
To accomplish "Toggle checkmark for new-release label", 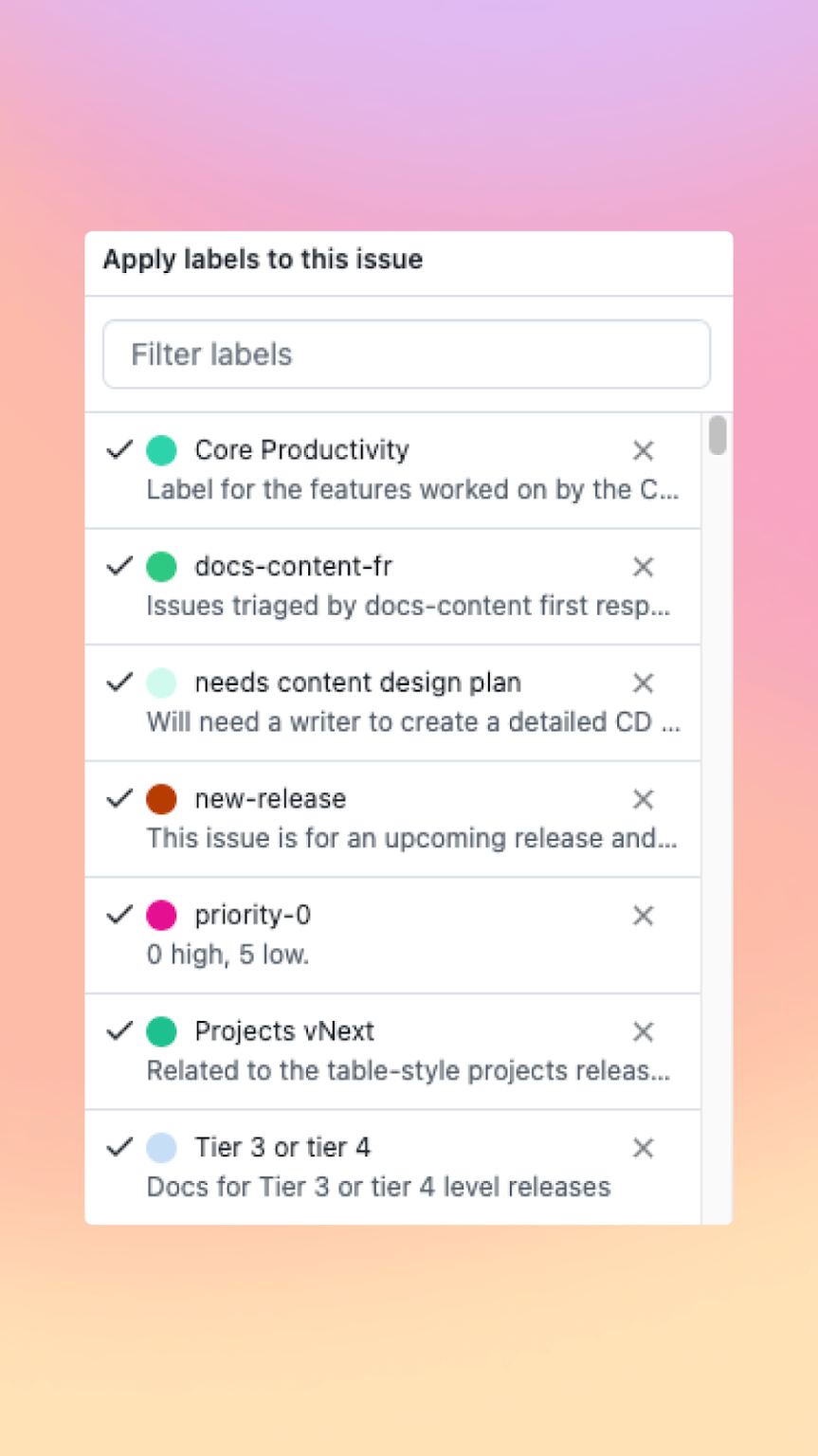I will [119, 798].
